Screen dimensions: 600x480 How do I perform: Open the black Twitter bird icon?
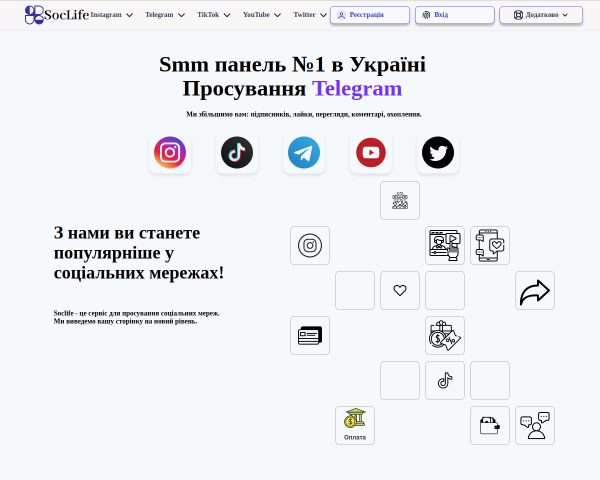point(438,152)
